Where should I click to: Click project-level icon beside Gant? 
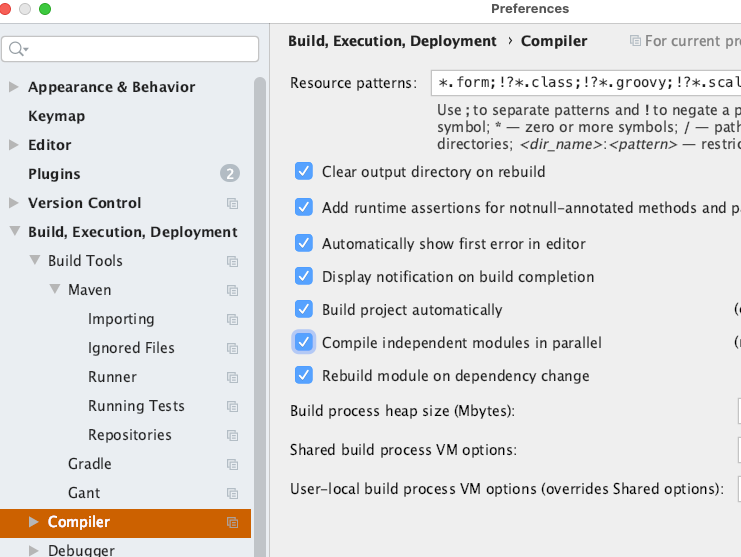coord(232,493)
